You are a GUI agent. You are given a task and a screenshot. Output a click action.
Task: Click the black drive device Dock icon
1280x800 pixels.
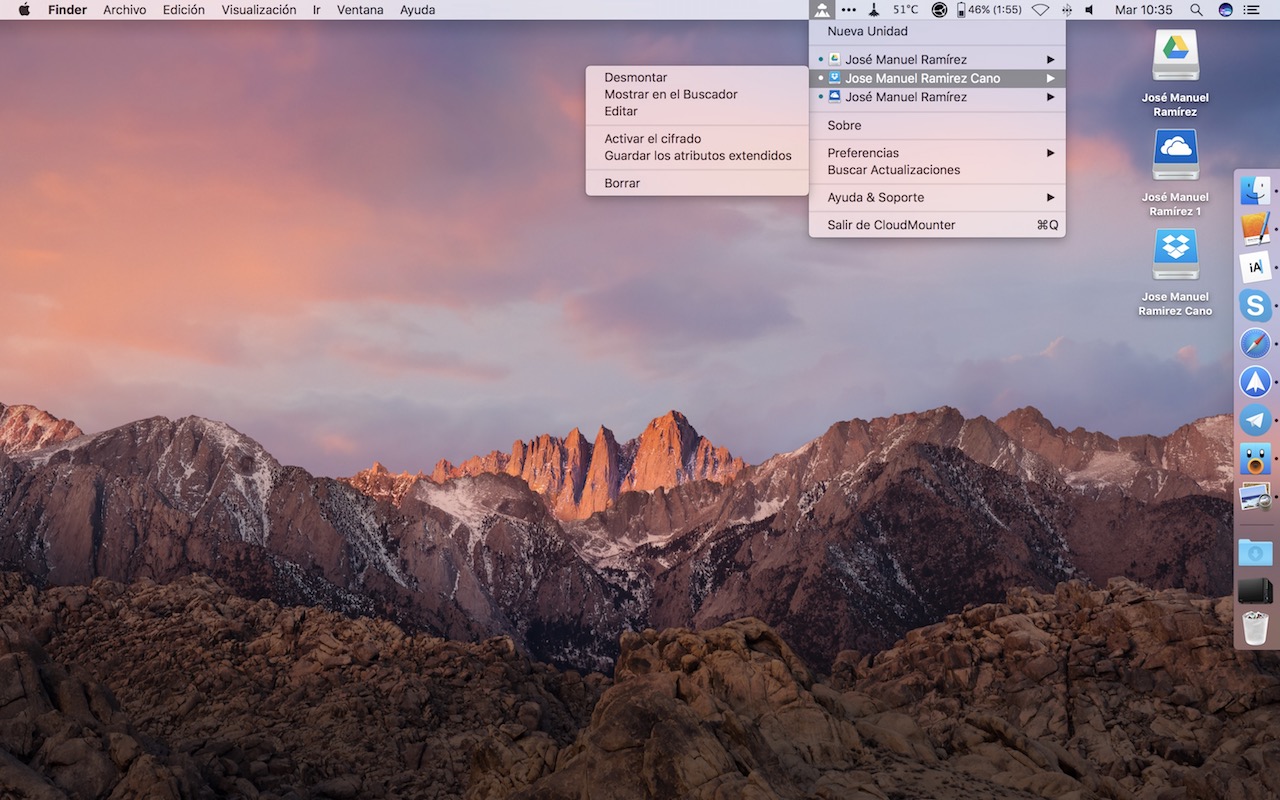[x=1255, y=590]
